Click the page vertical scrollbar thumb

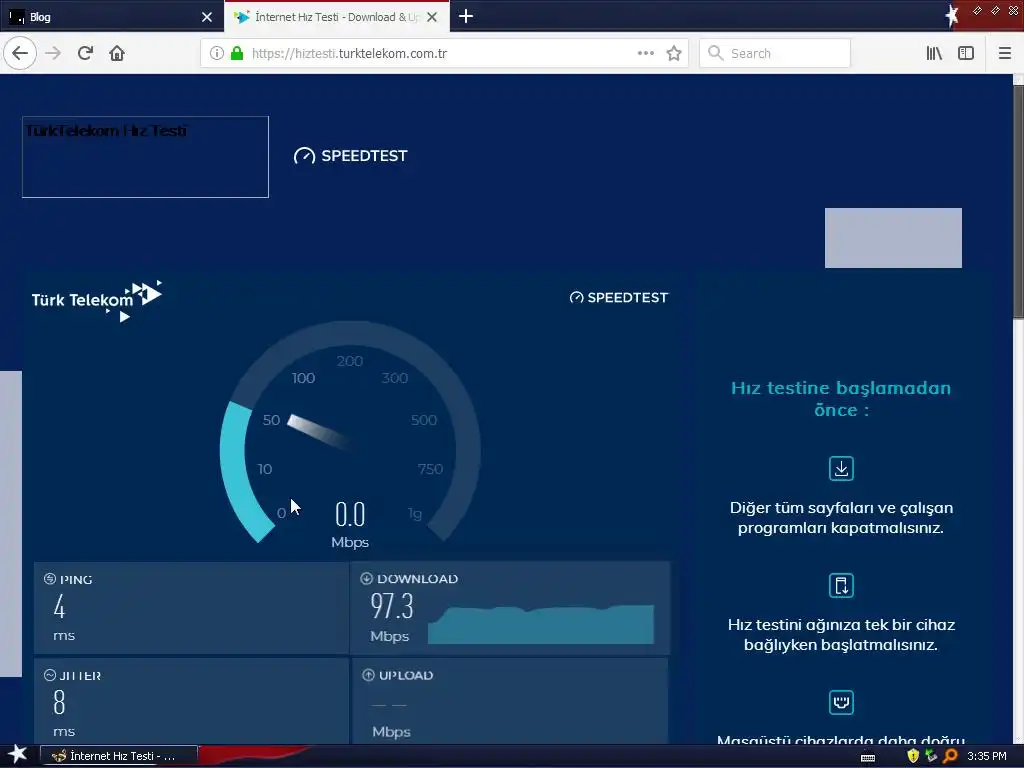pos(1018,202)
